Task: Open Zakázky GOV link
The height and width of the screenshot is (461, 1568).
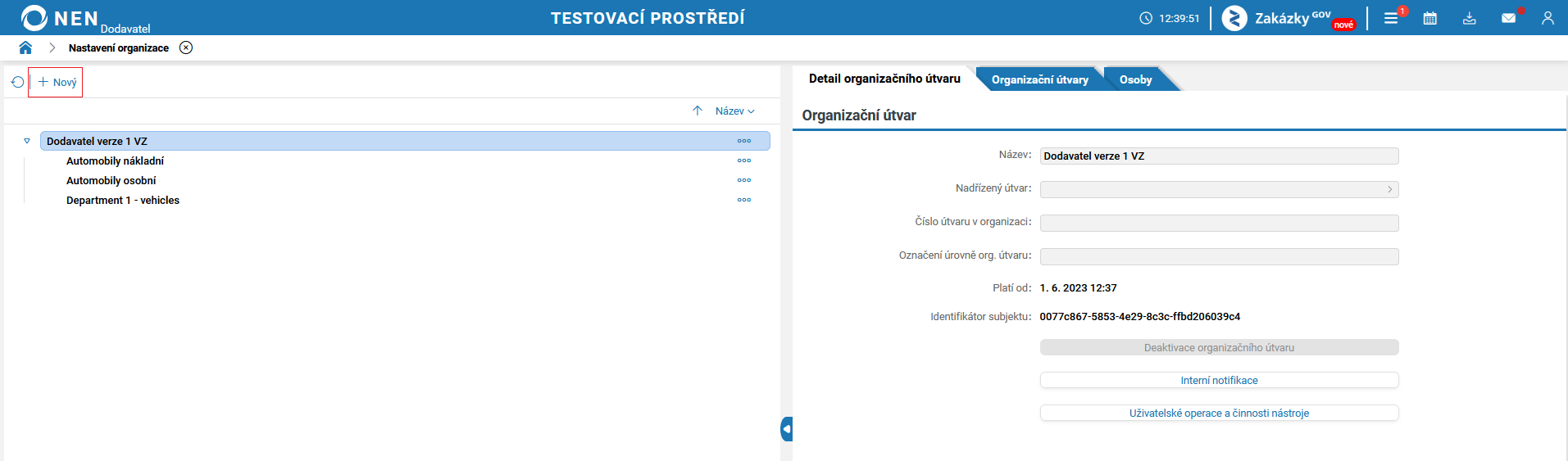Action: point(1288,18)
